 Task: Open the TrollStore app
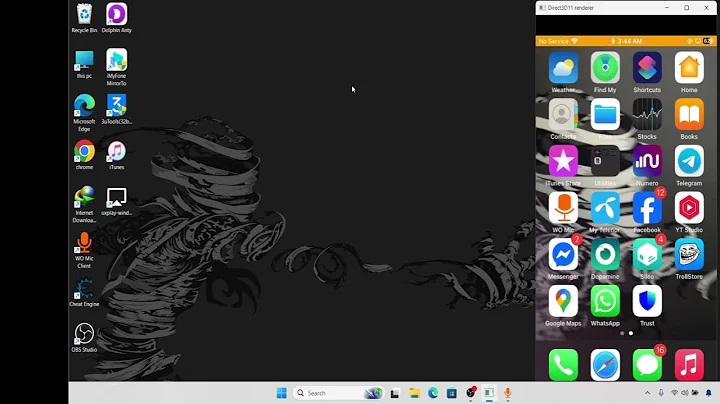coord(689,254)
